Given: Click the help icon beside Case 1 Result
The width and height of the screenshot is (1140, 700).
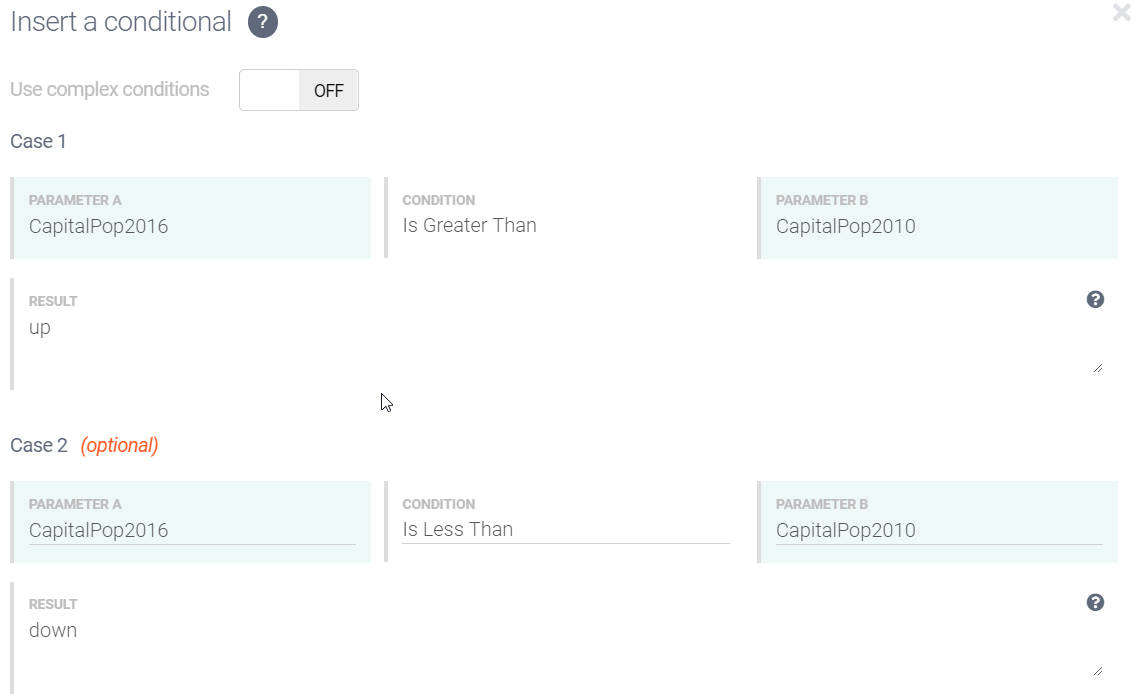Looking at the screenshot, I should (x=1096, y=299).
